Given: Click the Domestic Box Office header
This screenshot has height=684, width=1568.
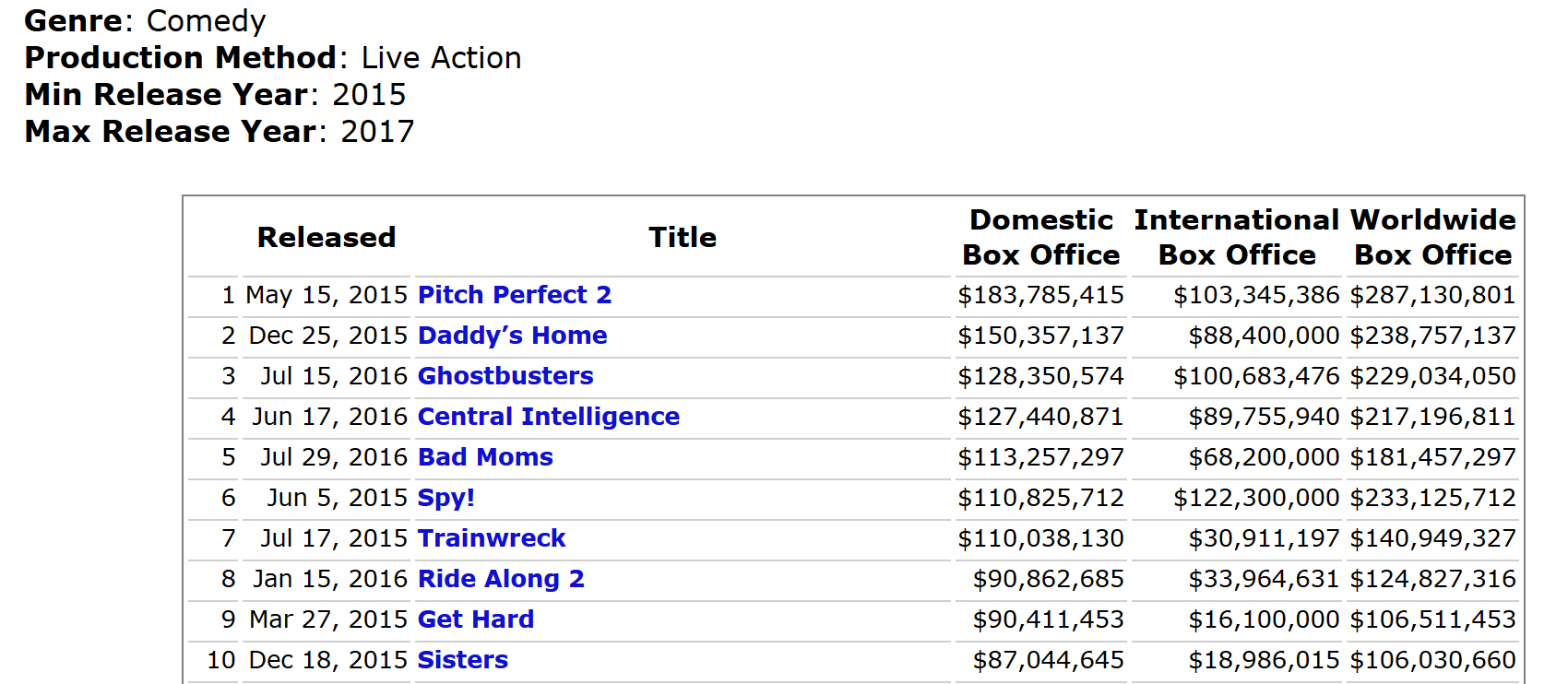Looking at the screenshot, I should [1040, 238].
